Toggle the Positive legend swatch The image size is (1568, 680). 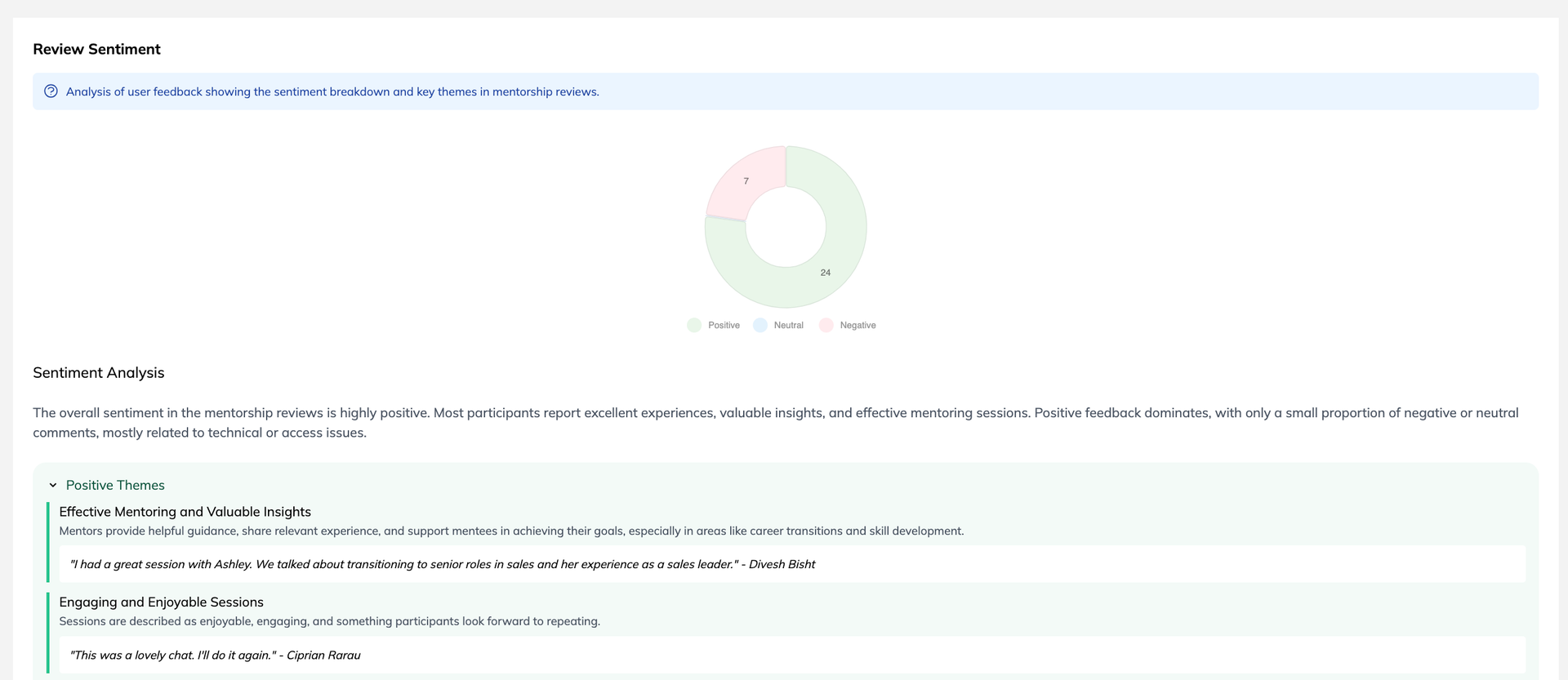(x=694, y=325)
